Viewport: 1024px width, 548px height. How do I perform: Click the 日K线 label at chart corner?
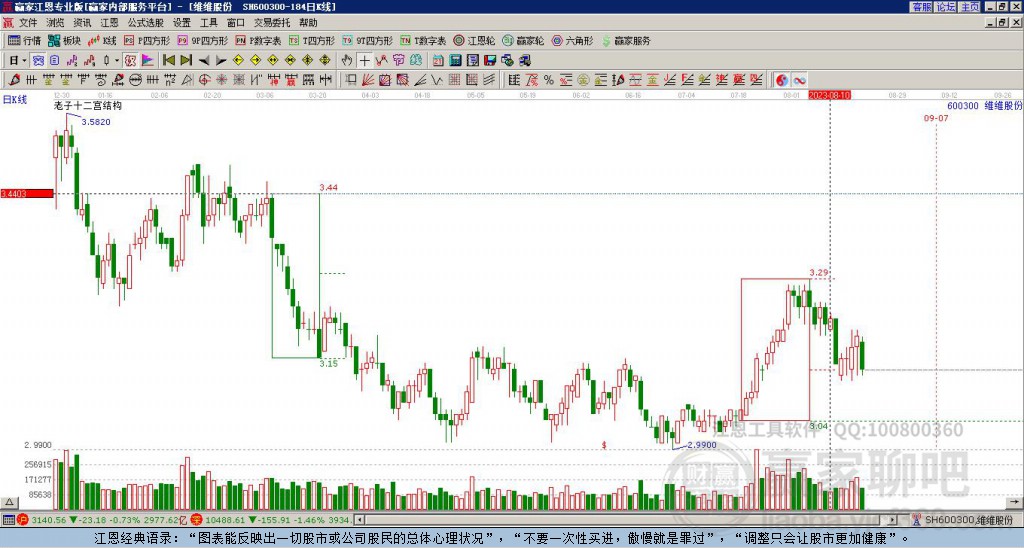pos(14,100)
